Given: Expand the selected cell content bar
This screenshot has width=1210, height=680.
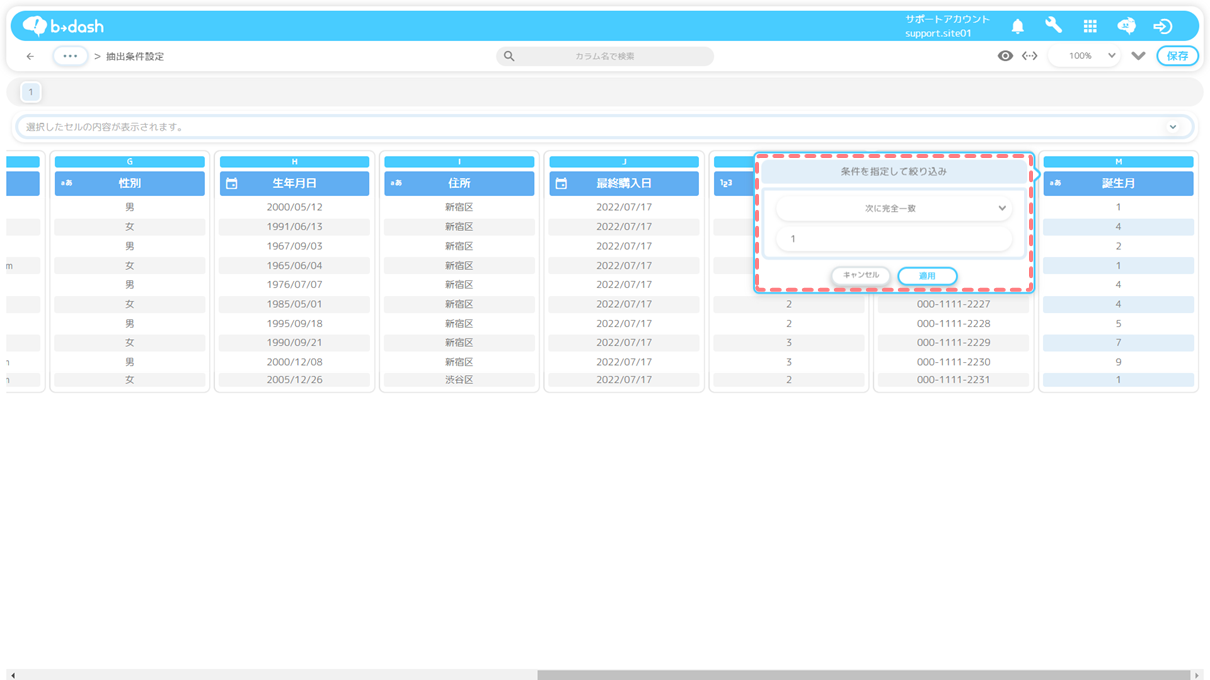Looking at the screenshot, I should 1173,127.
